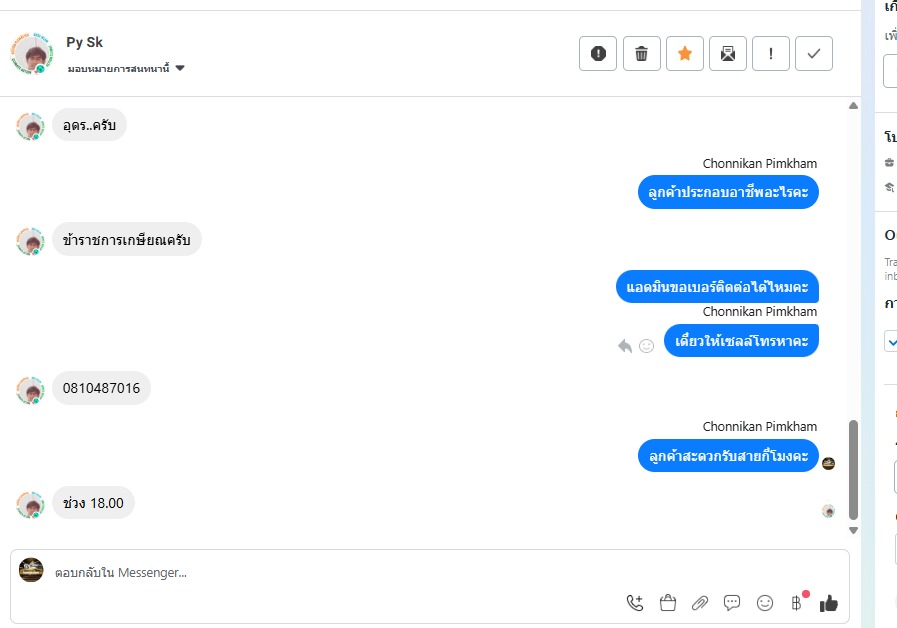Click the exclamation mark priority button
Screen dimensions: 897x628
point(771,54)
